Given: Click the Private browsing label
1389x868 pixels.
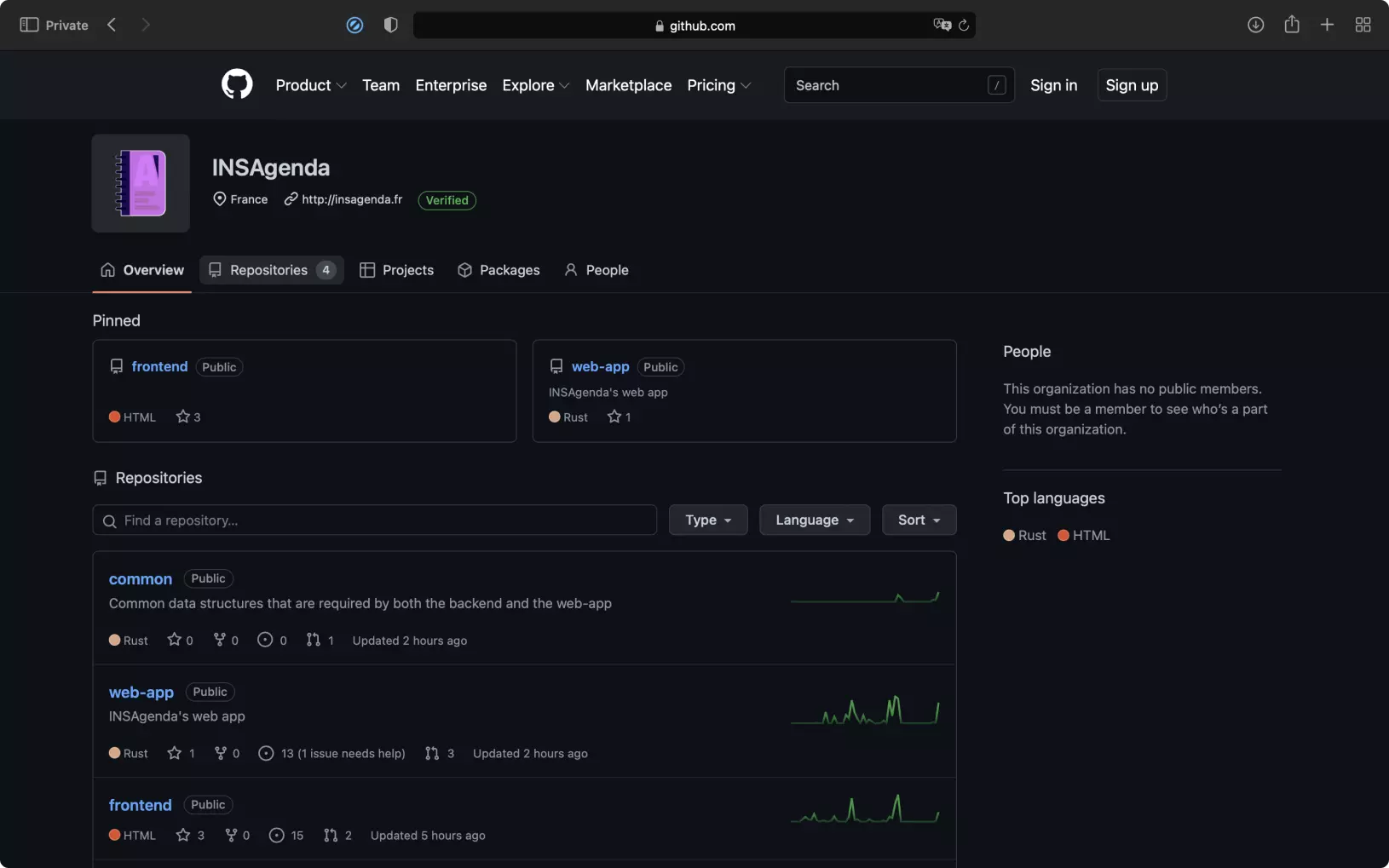Looking at the screenshot, I should coord(66,26).
